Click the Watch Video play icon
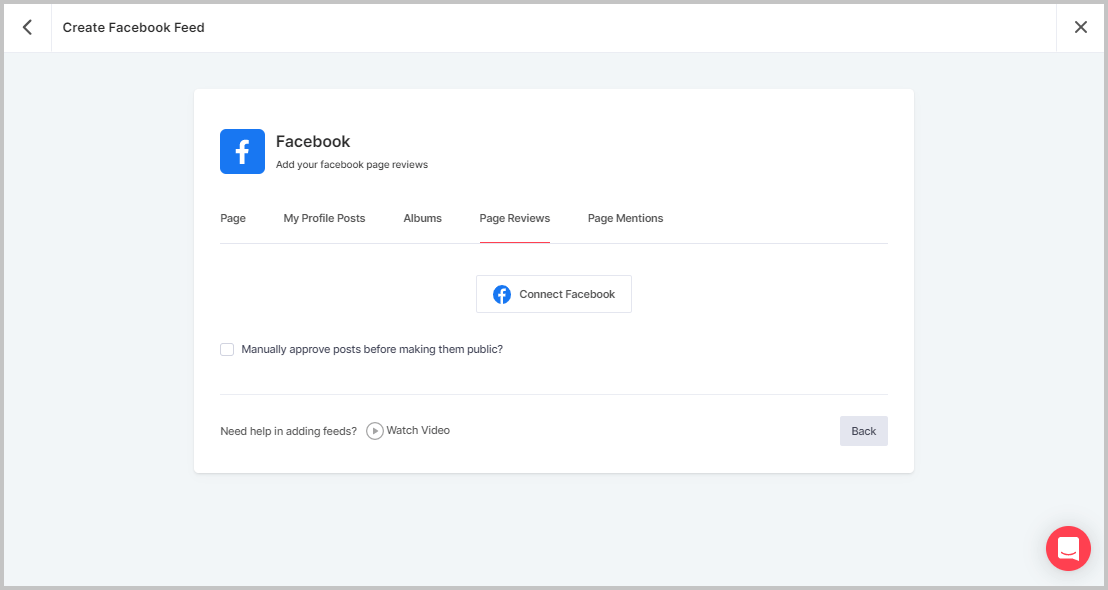Image resolution: width=1108 pixels, height=590 pixels. [374, 430]
